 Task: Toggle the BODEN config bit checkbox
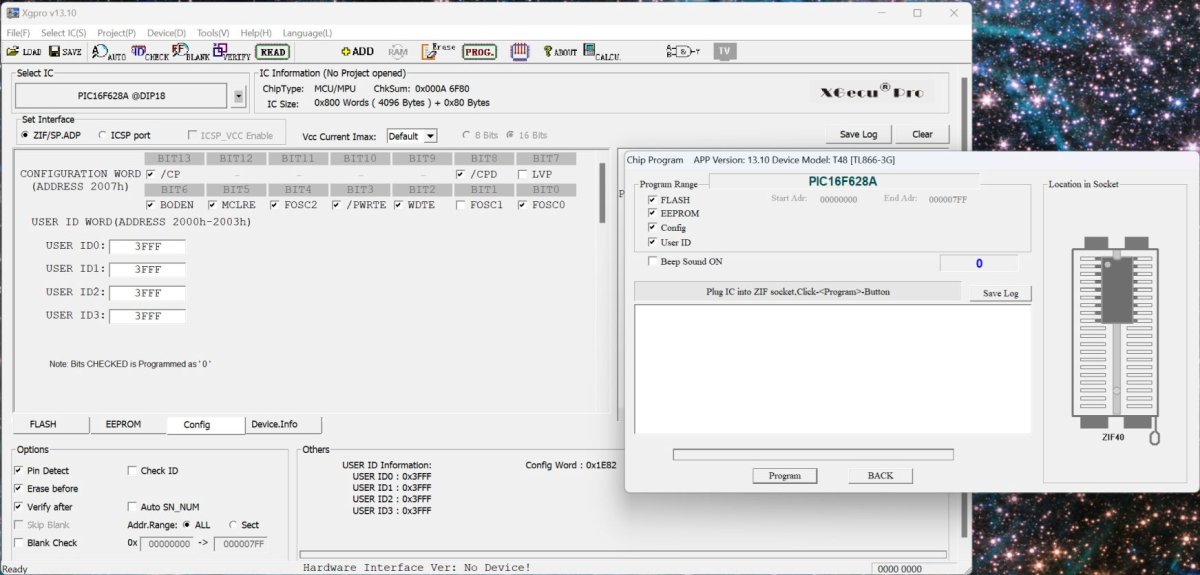(x=150, y=205)
